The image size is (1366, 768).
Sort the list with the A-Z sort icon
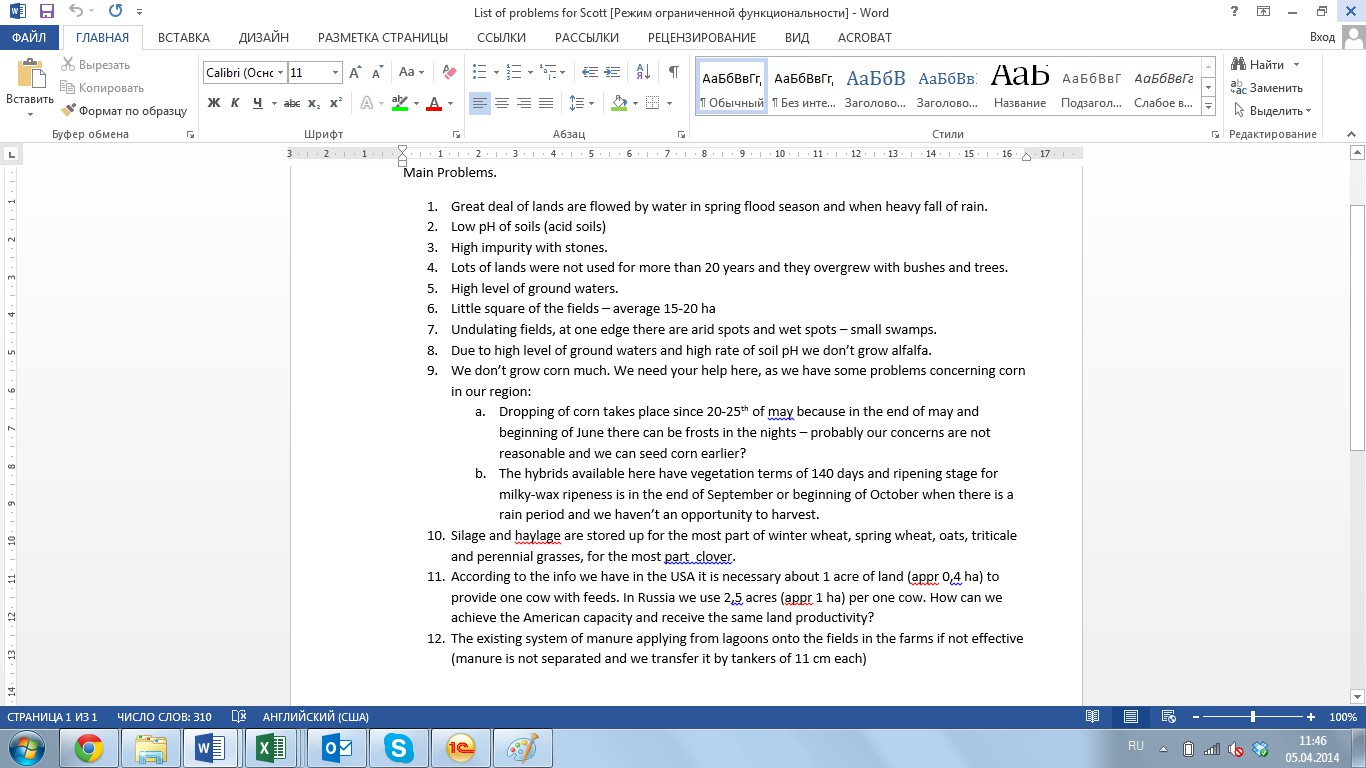click(643, 72)
